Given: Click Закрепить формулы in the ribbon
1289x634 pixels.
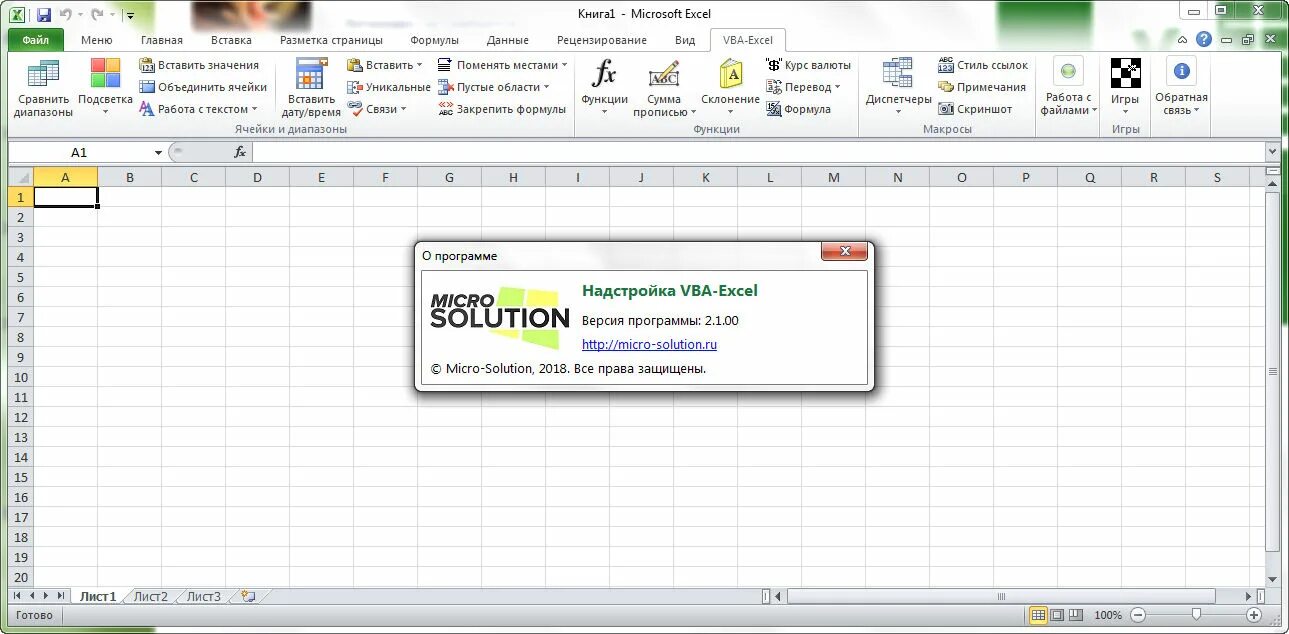Looking at the screenshot, I should coord(502,109).
